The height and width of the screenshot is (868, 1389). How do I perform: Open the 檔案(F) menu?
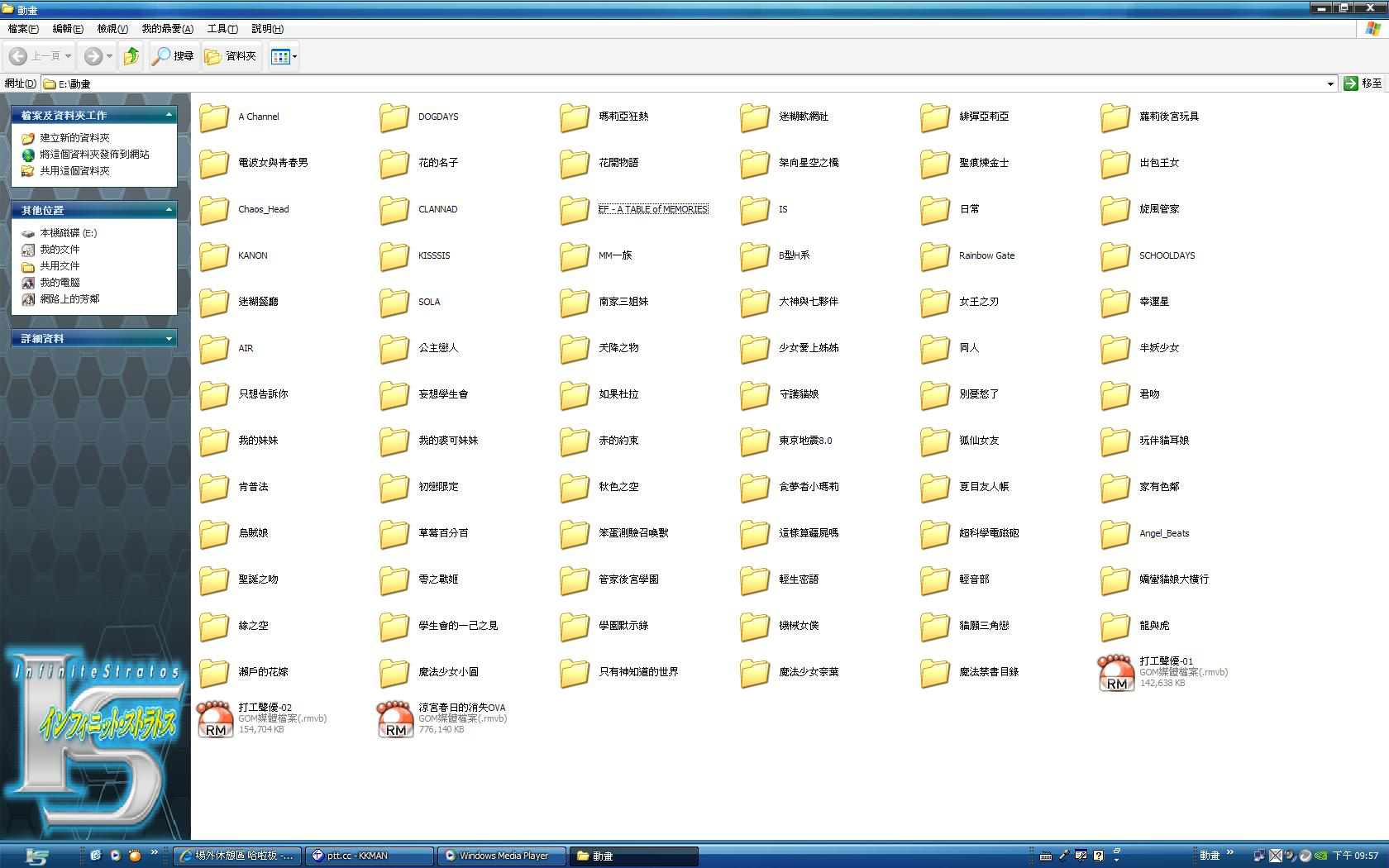pos(23,29)
